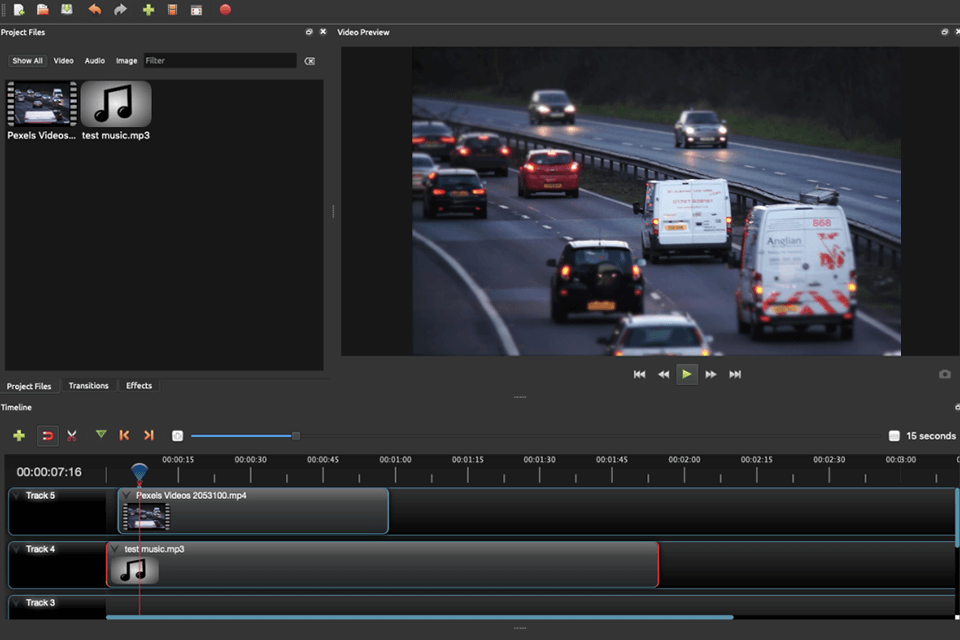Viewport: 960px width, 640px height.
Task: Click the New Project icon
Action: click(19, 10)
